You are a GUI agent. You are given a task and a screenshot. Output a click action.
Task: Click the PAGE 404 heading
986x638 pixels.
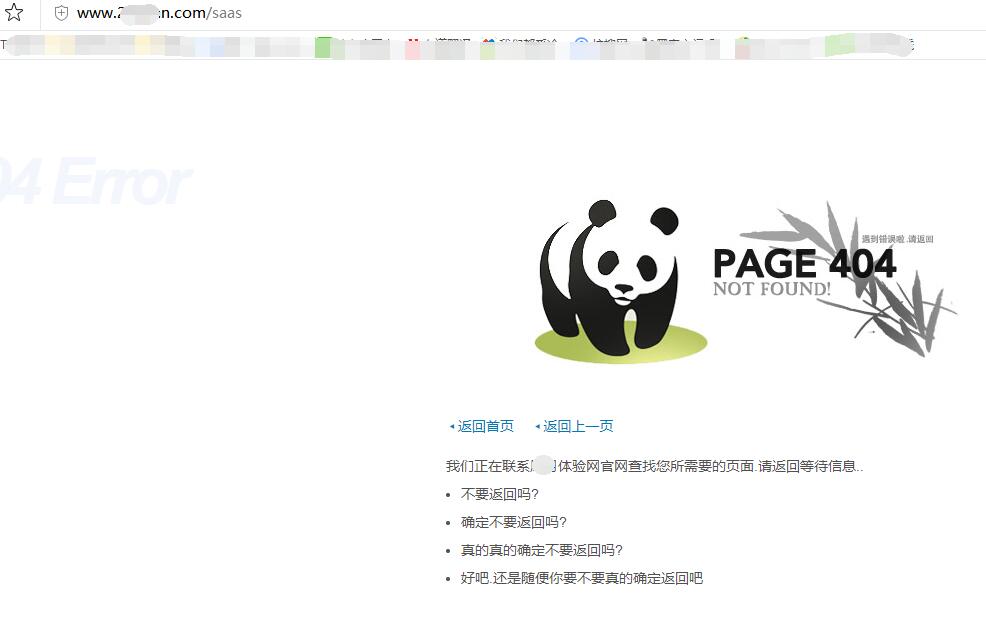[x=804, y=263]
